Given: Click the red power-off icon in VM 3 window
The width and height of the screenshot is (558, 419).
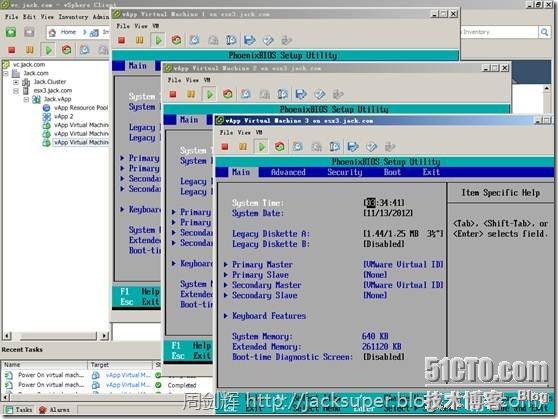Looking at the screenshot, I should pyautogui.click(x=225, y=147).
